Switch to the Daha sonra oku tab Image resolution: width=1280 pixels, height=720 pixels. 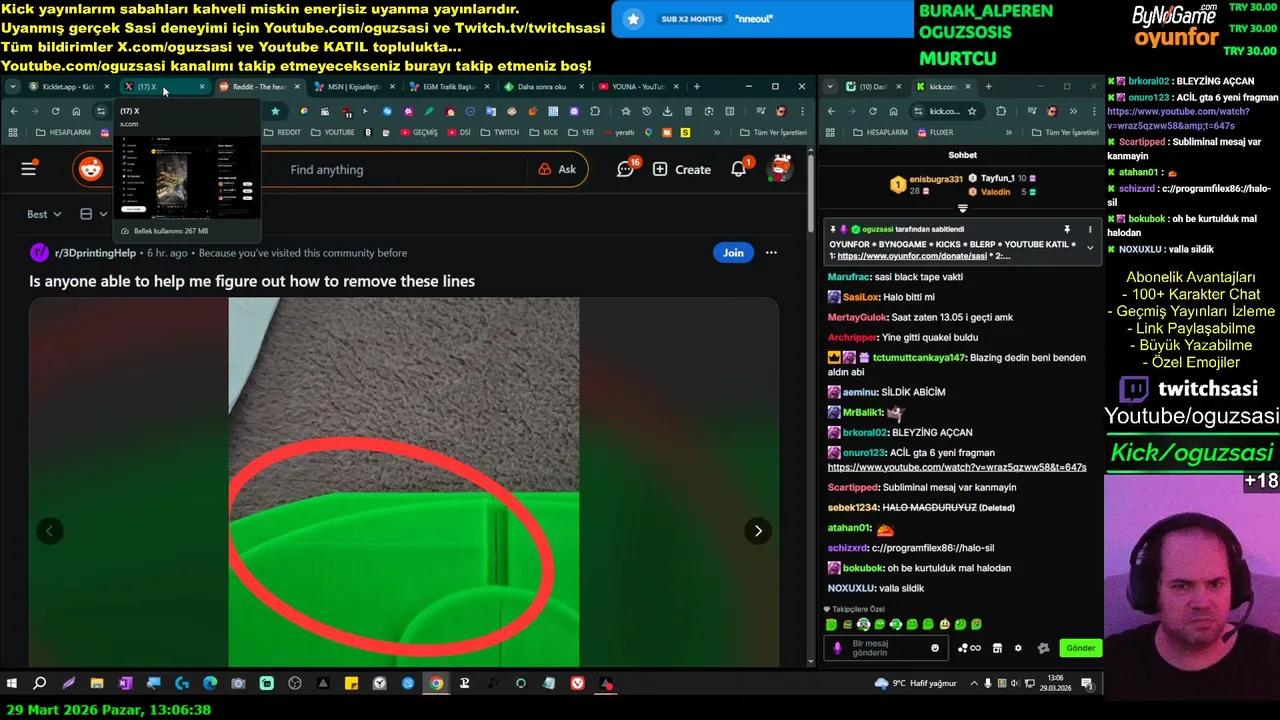pyautogui.click(x=540, y=87)
